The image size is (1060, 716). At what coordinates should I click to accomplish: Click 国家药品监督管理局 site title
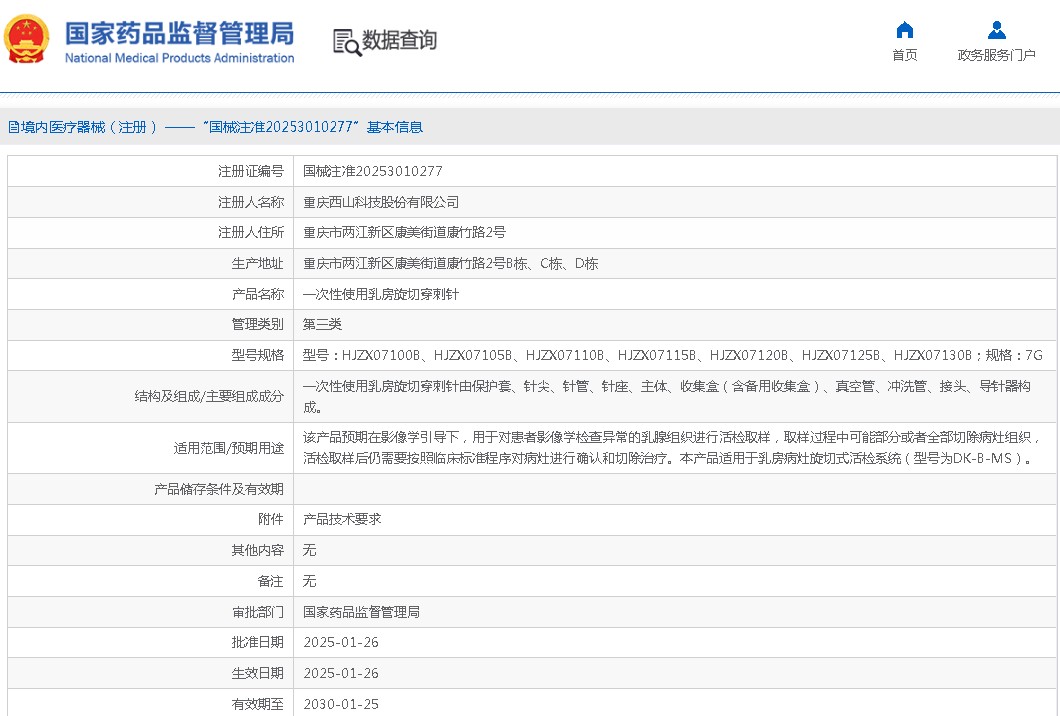(x=180, y=33)
